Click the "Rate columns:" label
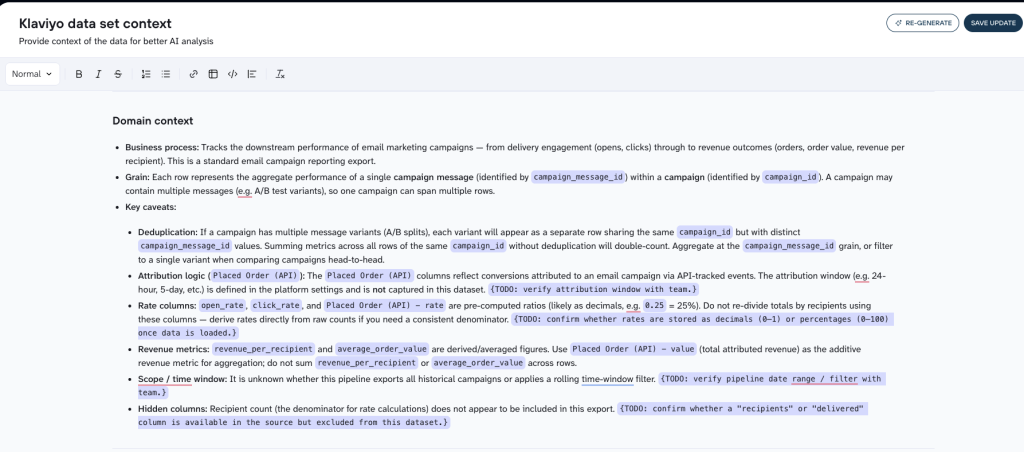Viewport: 1024px width, 452px height. tap(167, 305)
